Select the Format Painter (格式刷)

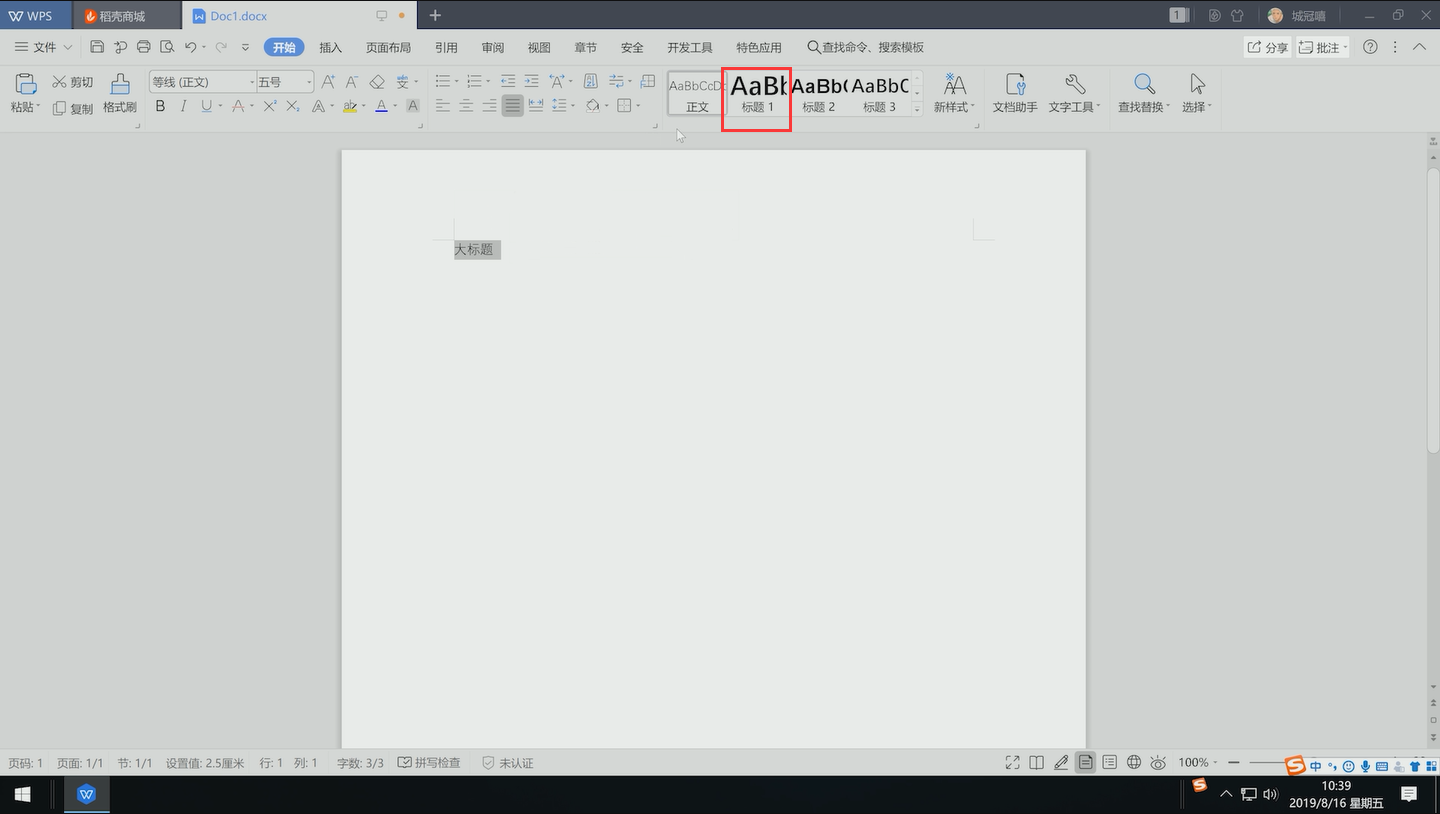[x=120, y=94]
